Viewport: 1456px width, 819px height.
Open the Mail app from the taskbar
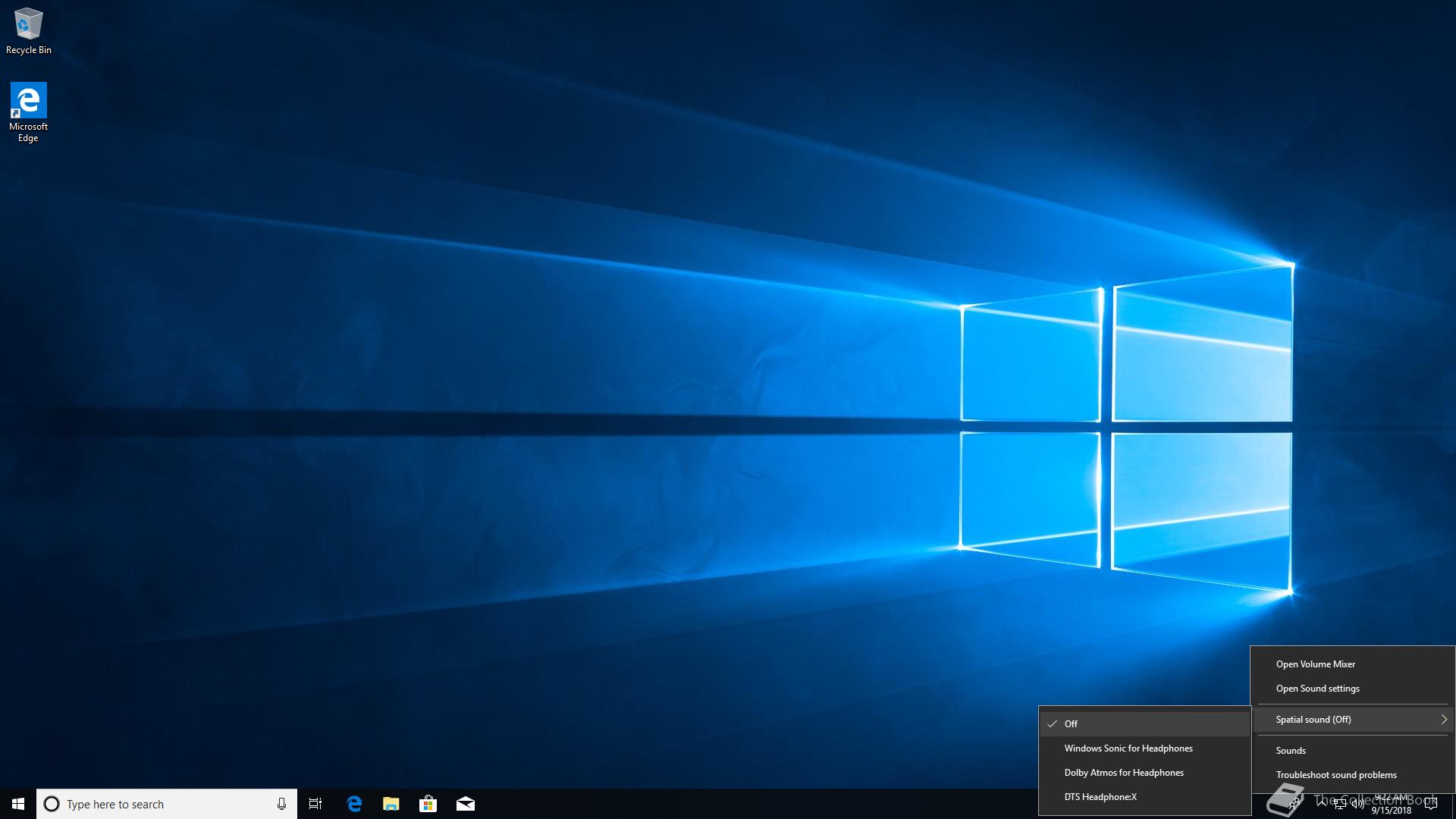[x=466, y=804]
